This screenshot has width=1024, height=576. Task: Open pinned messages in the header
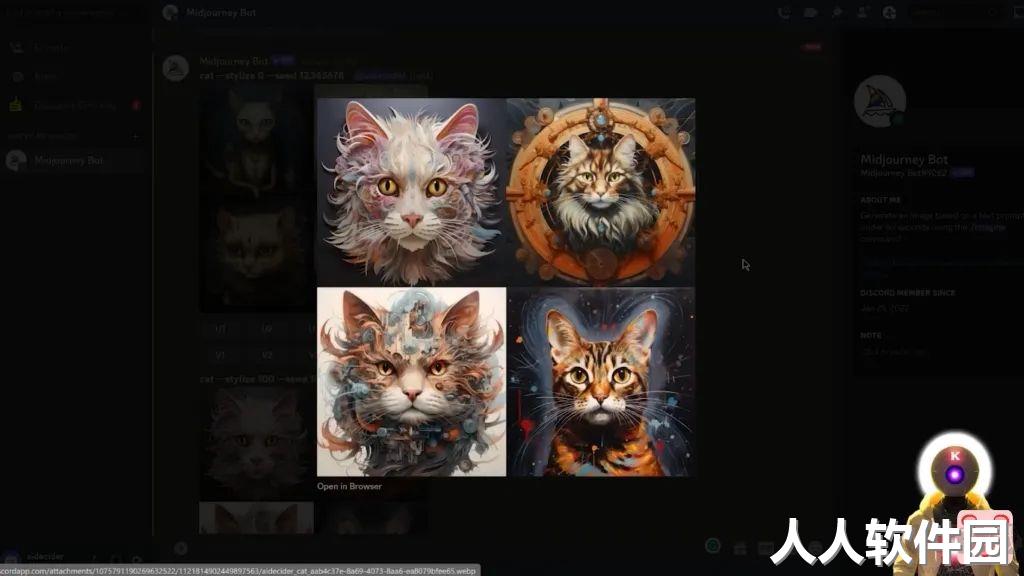point(837,12)
